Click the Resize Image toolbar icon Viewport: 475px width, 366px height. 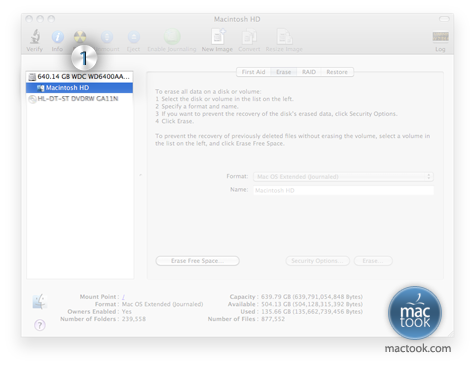click(284, 36)
